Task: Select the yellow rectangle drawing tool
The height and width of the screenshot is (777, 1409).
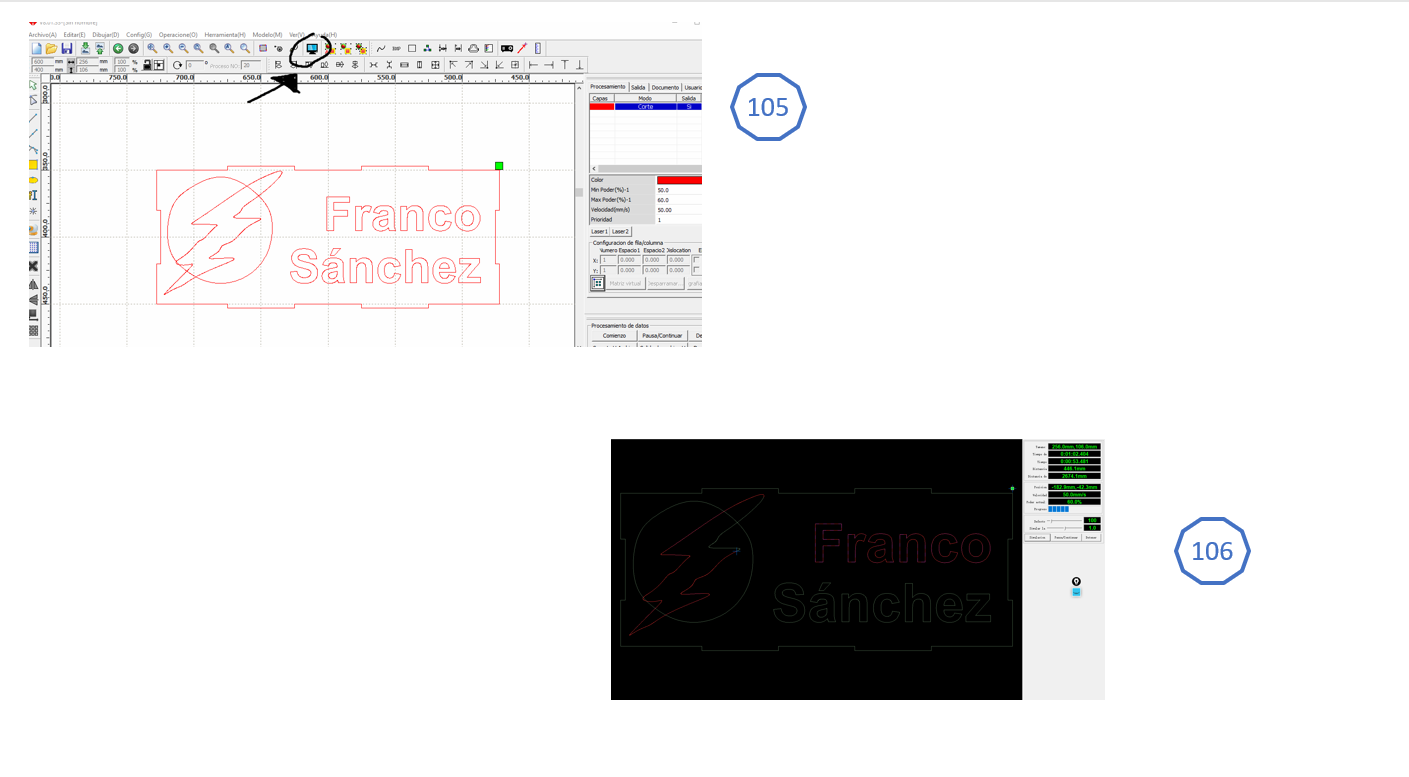Action: click(x=33, y=165)
